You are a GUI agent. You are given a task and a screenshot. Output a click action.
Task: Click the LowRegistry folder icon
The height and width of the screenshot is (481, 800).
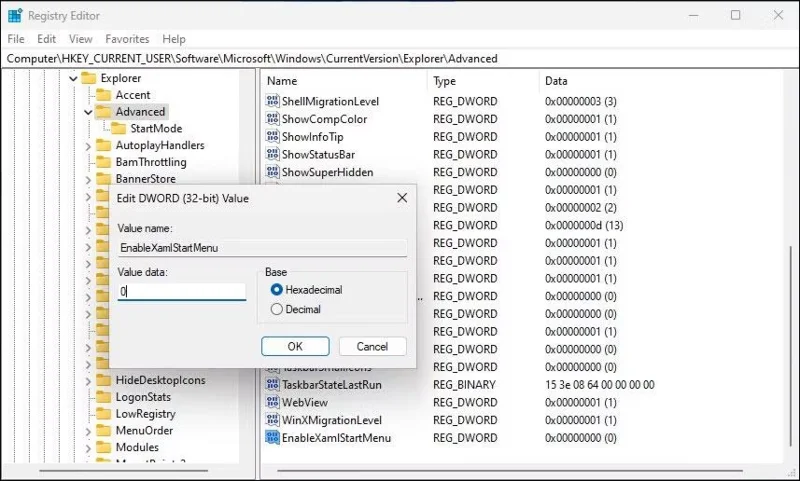(x=104, y=414)
